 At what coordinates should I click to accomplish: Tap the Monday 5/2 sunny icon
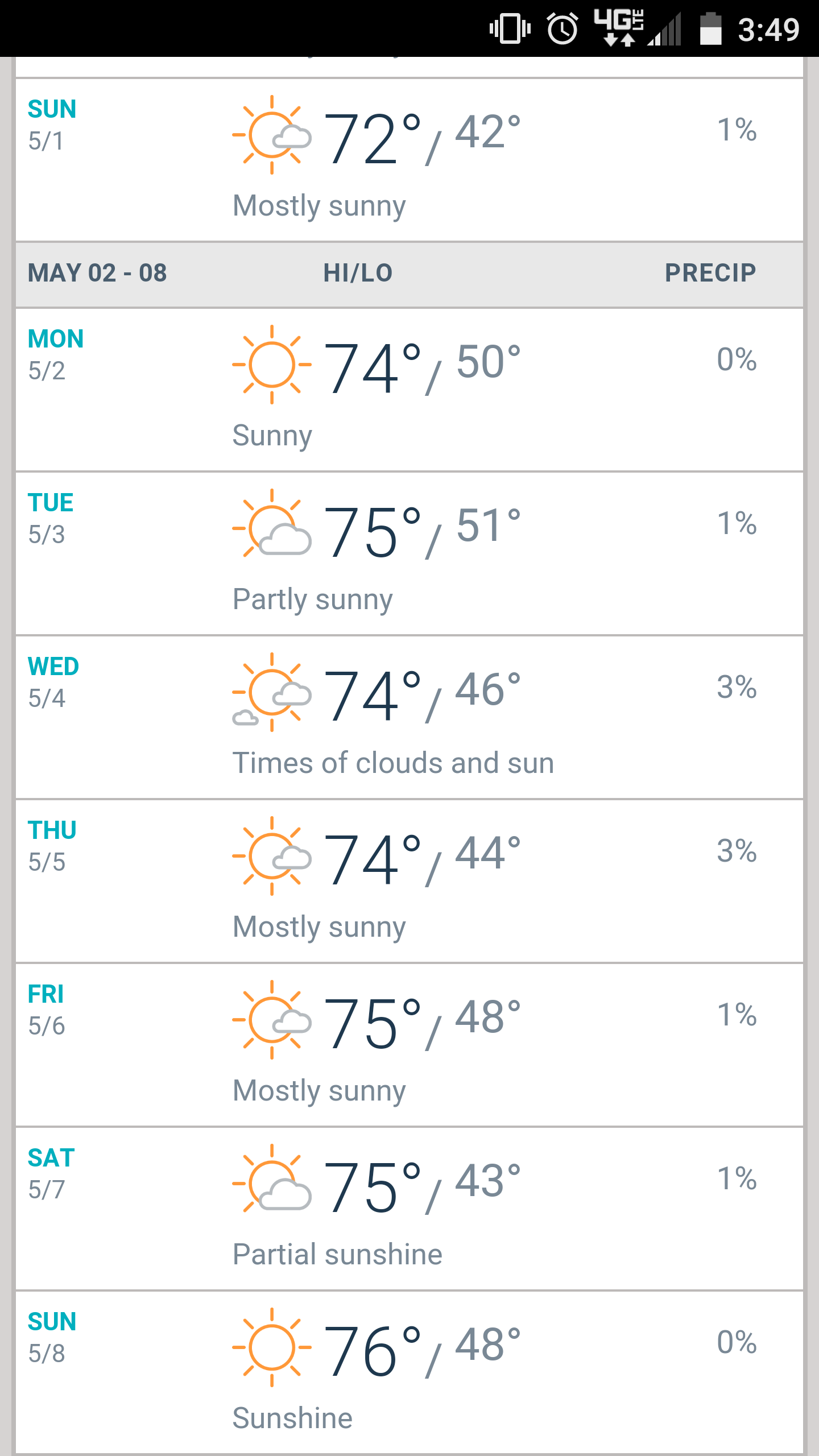[x=272, y=365]
